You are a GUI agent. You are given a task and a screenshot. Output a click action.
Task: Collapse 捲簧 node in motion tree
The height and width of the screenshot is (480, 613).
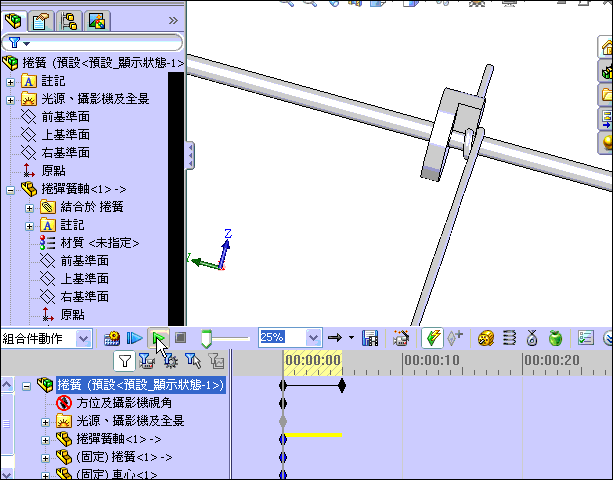(x=27, y=387)
